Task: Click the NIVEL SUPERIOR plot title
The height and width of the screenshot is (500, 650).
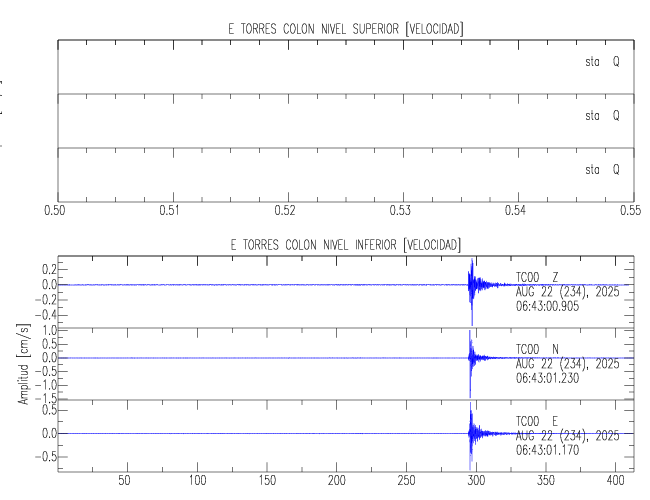Action: click(x=346, y=29)
